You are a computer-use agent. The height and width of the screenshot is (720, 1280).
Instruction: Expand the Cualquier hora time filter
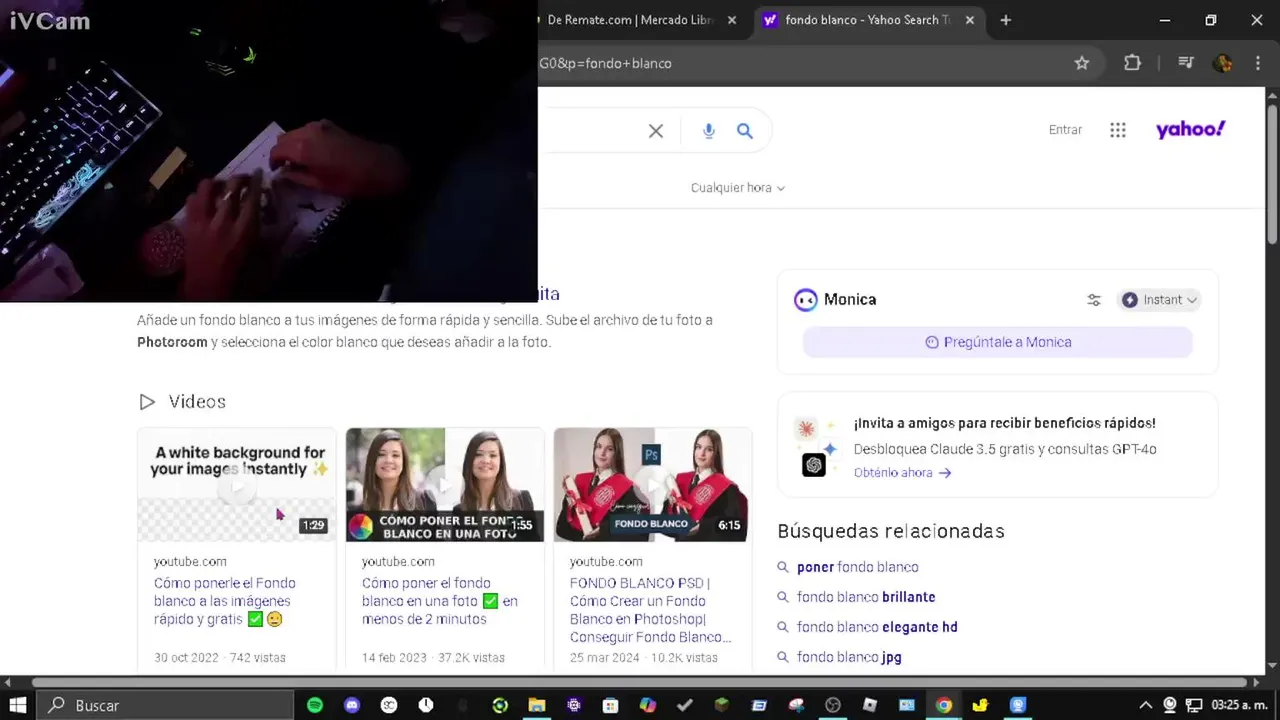pos(738,188)
